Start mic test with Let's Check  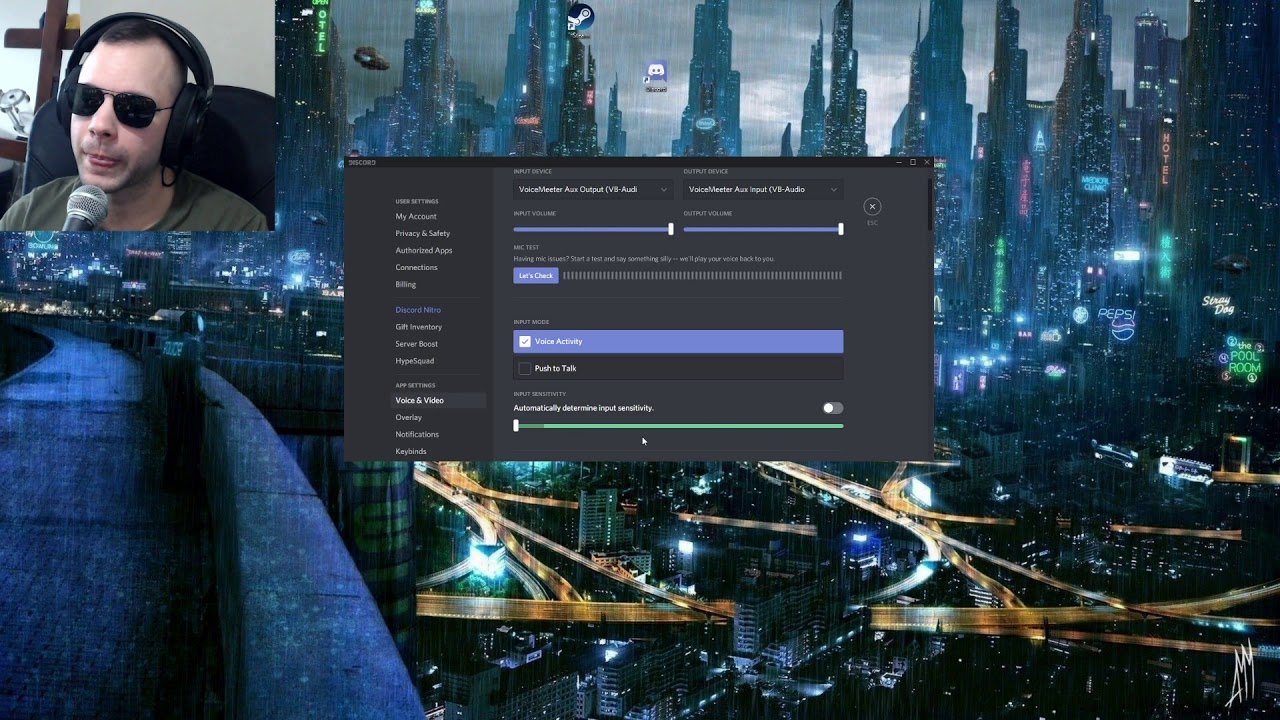click(536, 276)
